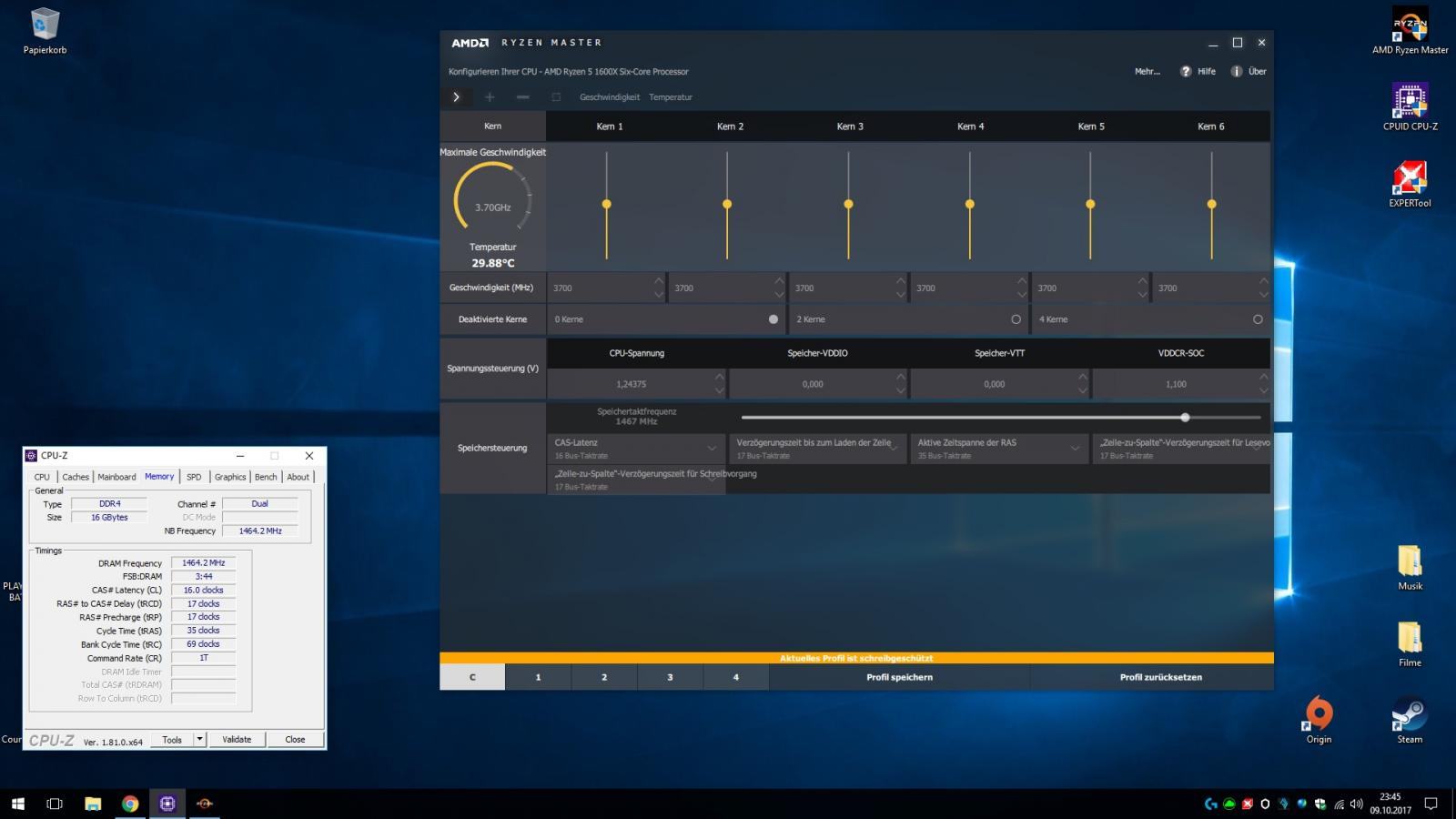This screenshot has width=1456, height=819.
Task: Open the Mehr... menu in Ryzen Master
Action: 1148,71
